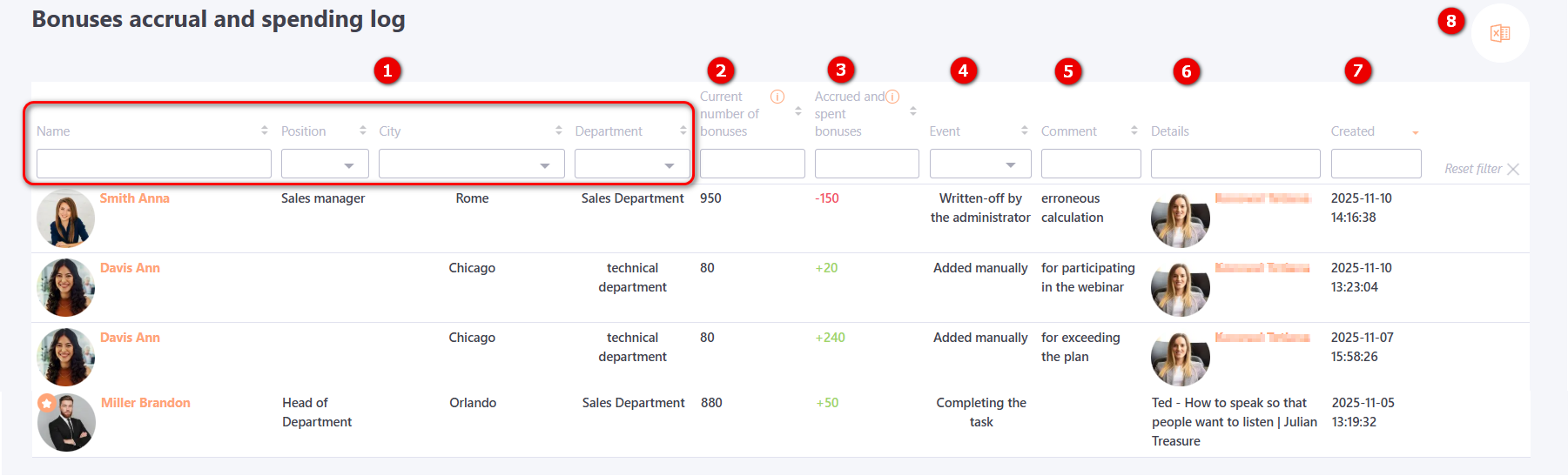Click sort arrows on Comment column
Viewport: 1568px width, 476px height.
[x=1134, y=131]
